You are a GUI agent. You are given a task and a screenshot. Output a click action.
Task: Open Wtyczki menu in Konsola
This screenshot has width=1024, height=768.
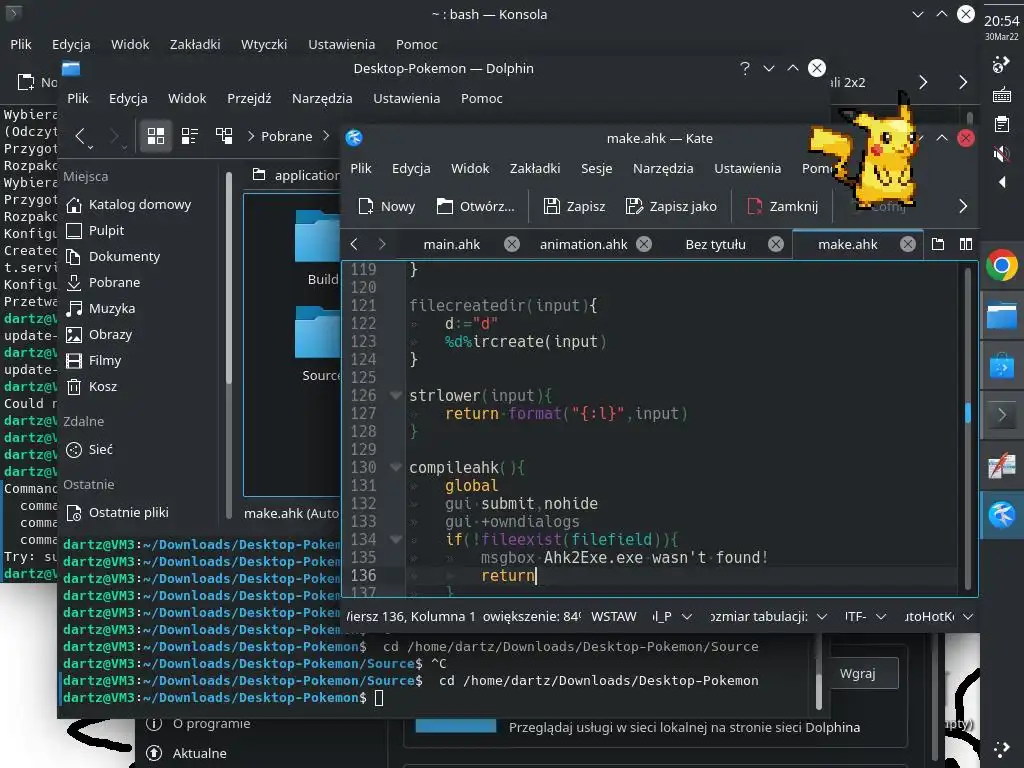pos(264,44)
